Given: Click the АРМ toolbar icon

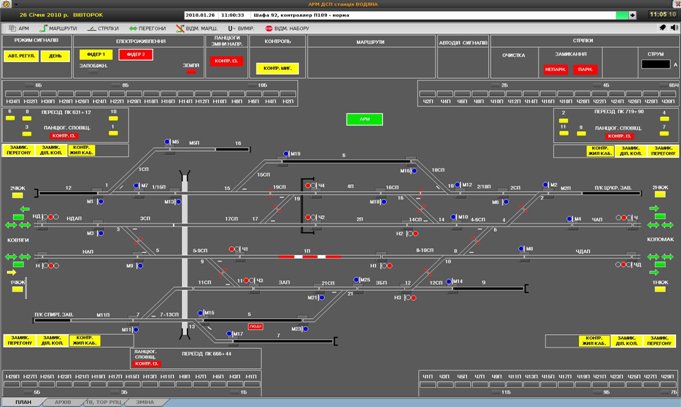Looking at the screenshot, I should click(x=20, y=30).
